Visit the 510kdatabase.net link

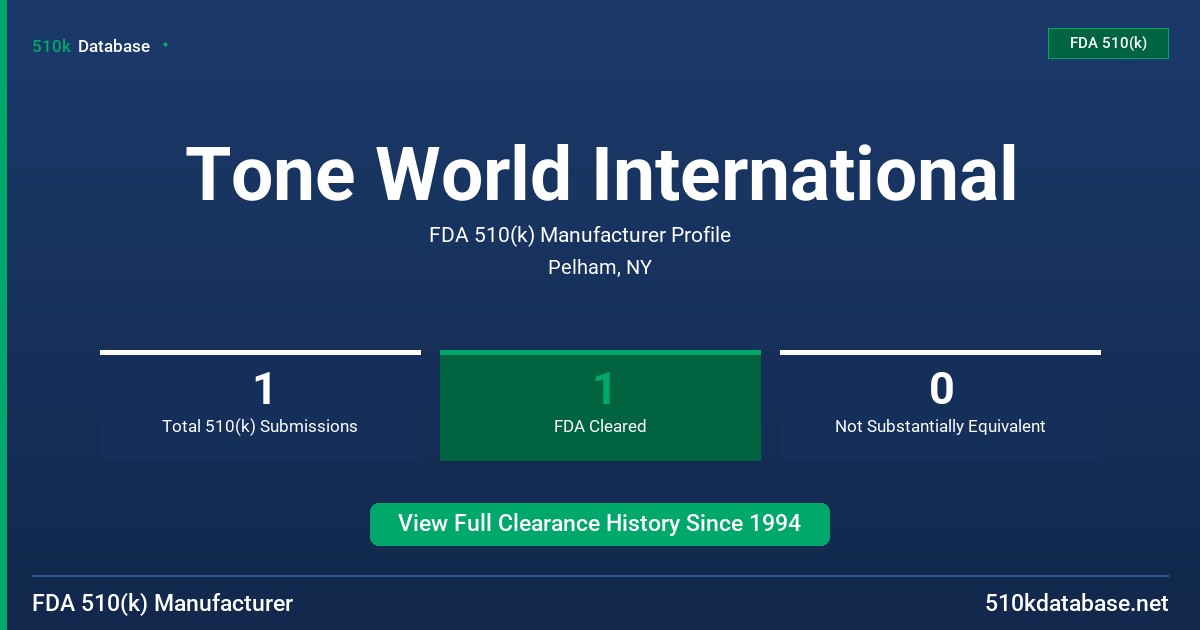click(1077, 603)
